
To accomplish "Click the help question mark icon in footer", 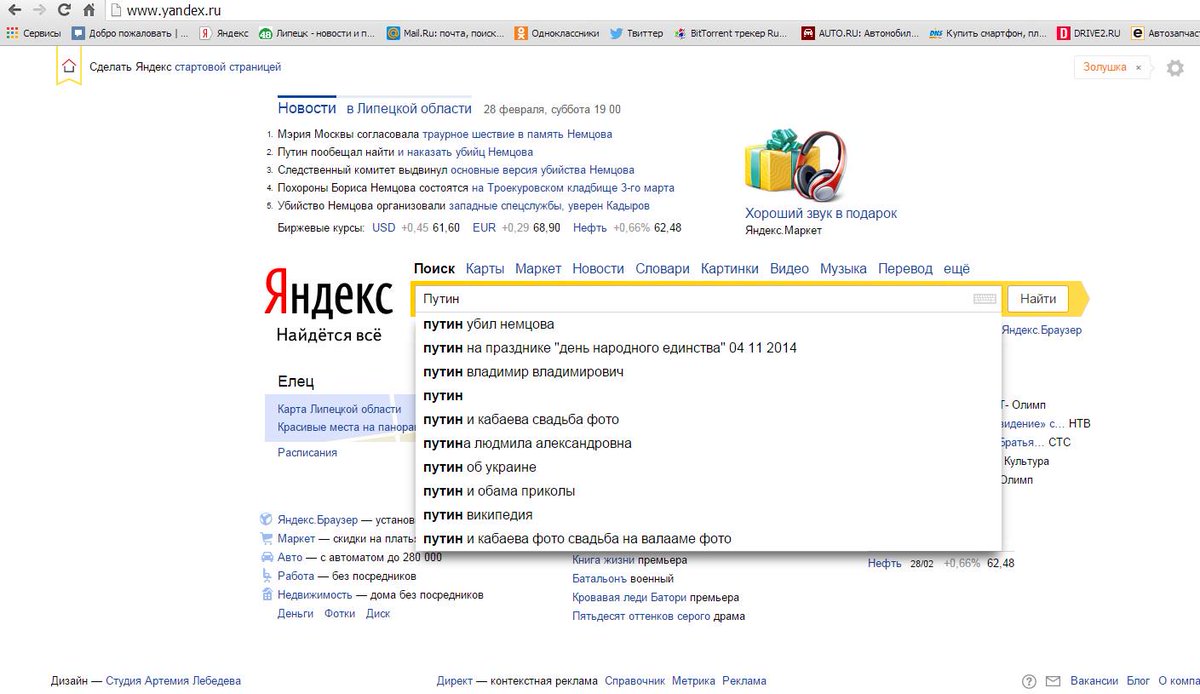I will [1029, 682].
